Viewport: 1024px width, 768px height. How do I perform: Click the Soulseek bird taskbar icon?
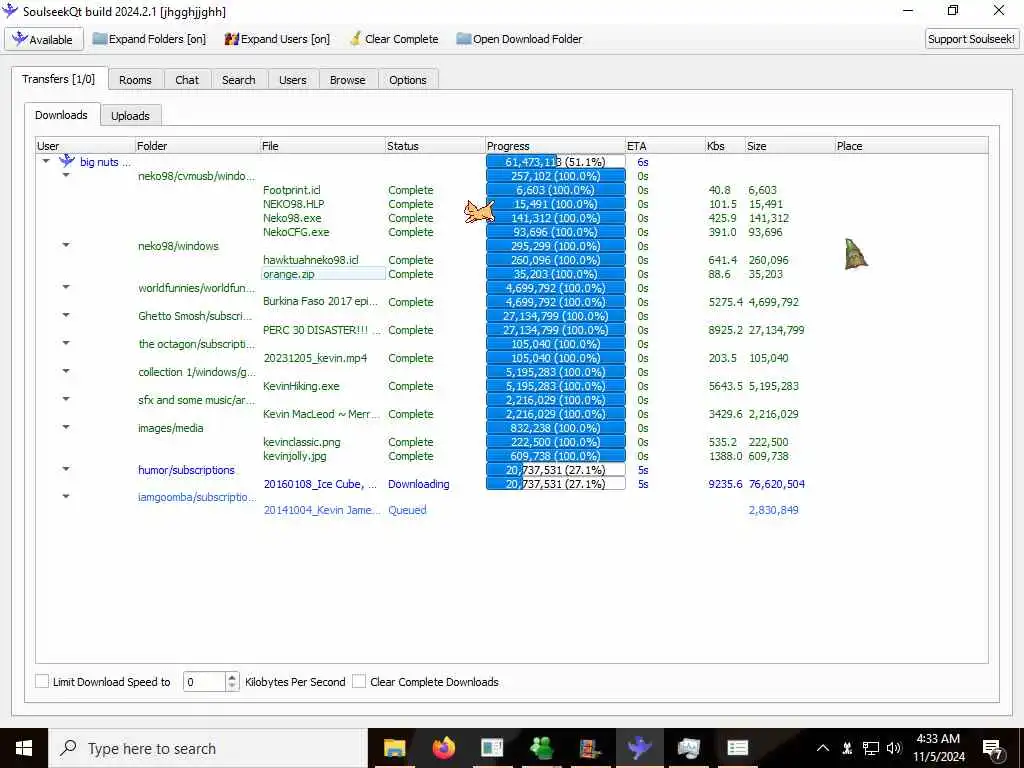coord(639,748)
